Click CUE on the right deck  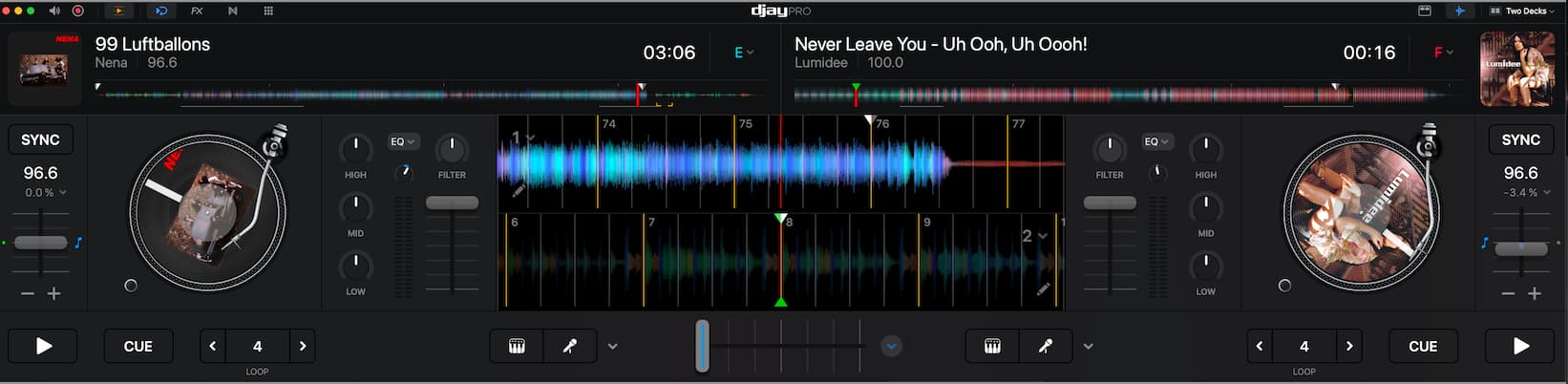[1422, 346]
